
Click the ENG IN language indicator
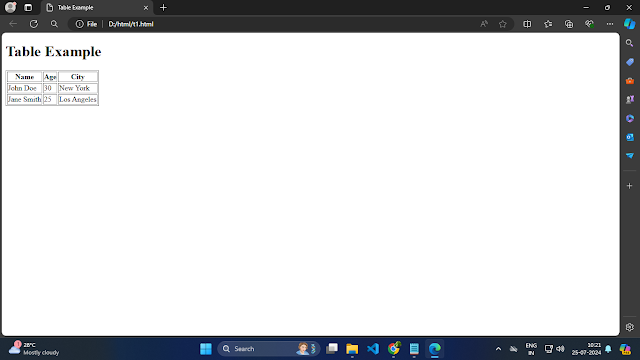(x=531, y=349)
